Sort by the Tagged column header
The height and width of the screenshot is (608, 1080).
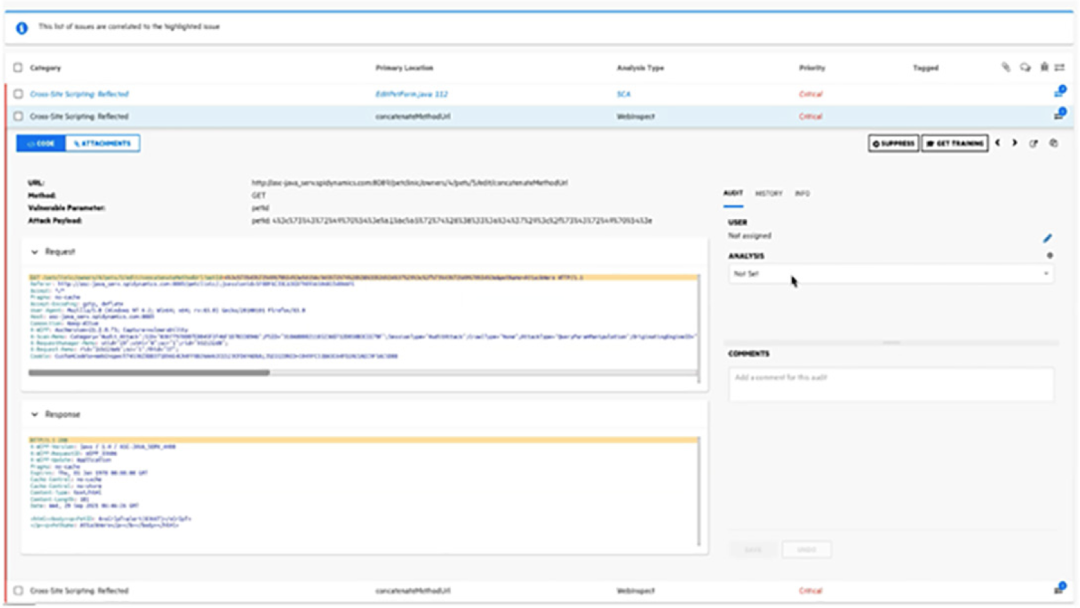click(x=926, y=67)
